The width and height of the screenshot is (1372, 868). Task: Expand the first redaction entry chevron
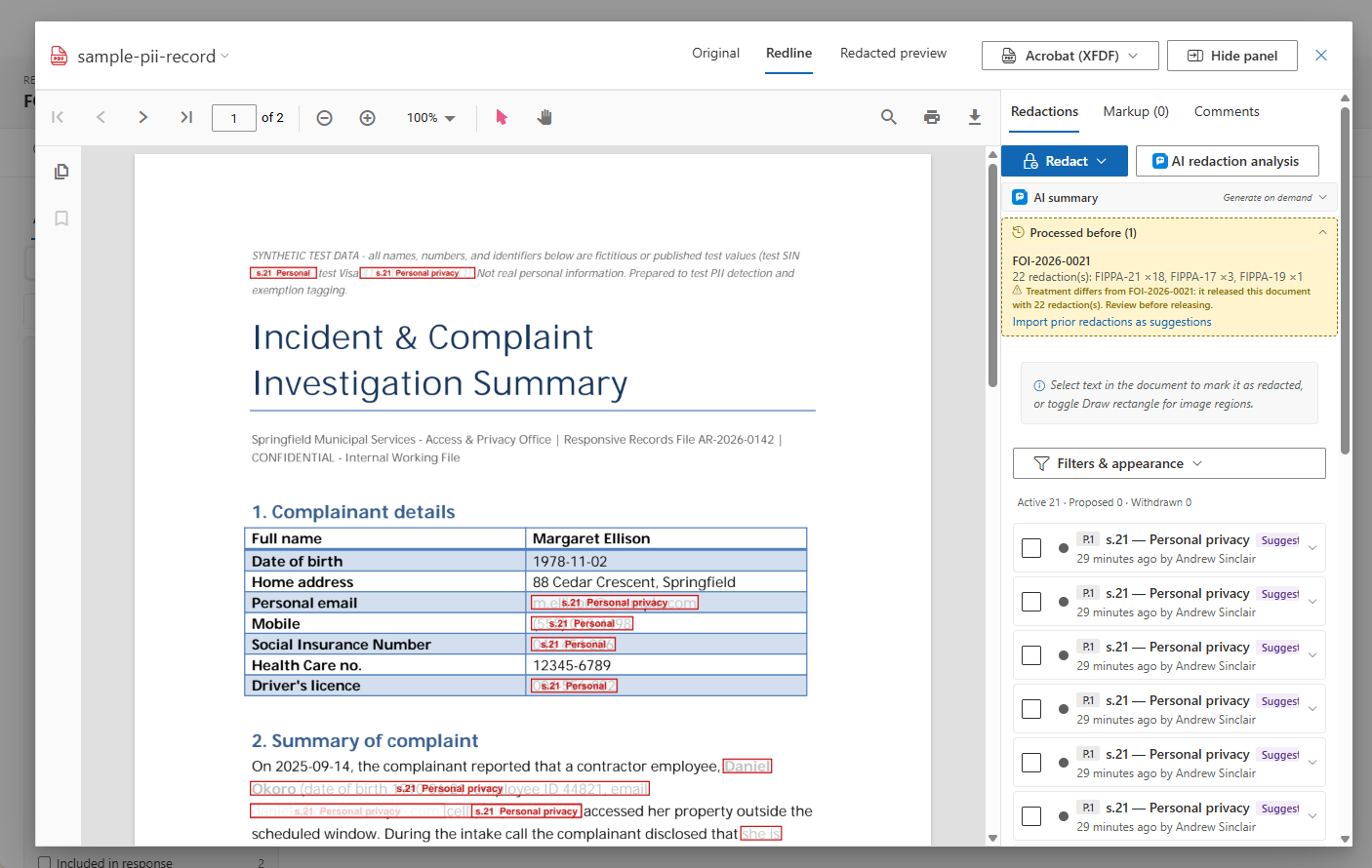pos(1312,548)
